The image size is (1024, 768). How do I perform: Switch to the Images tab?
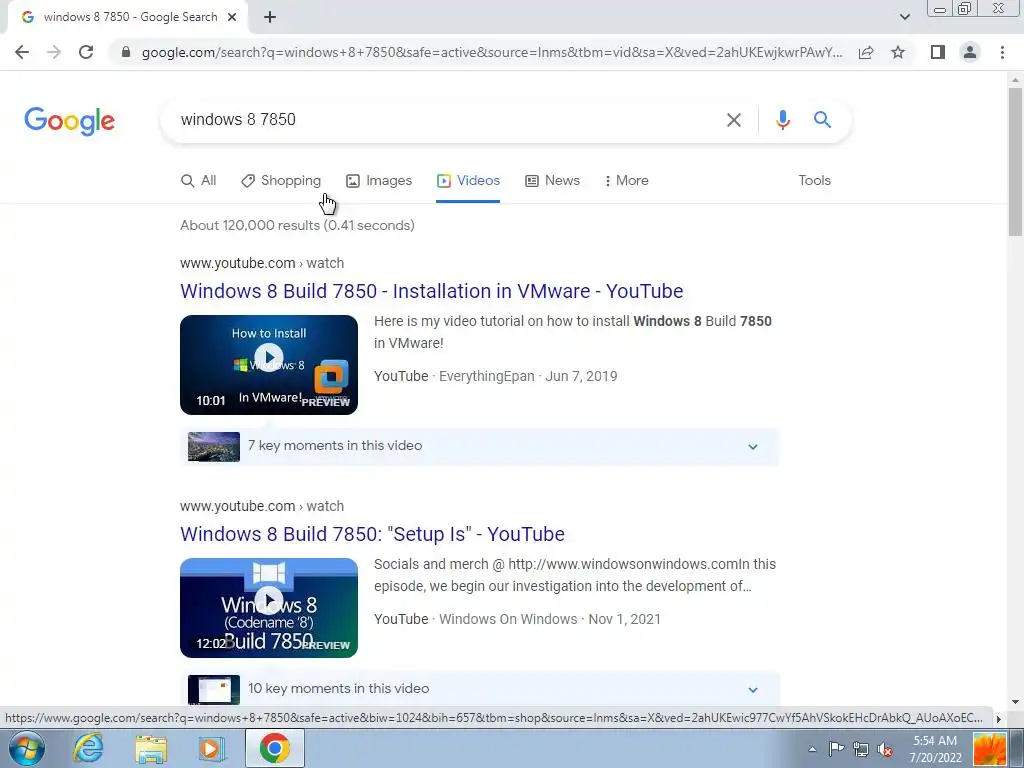click(379, 181)
